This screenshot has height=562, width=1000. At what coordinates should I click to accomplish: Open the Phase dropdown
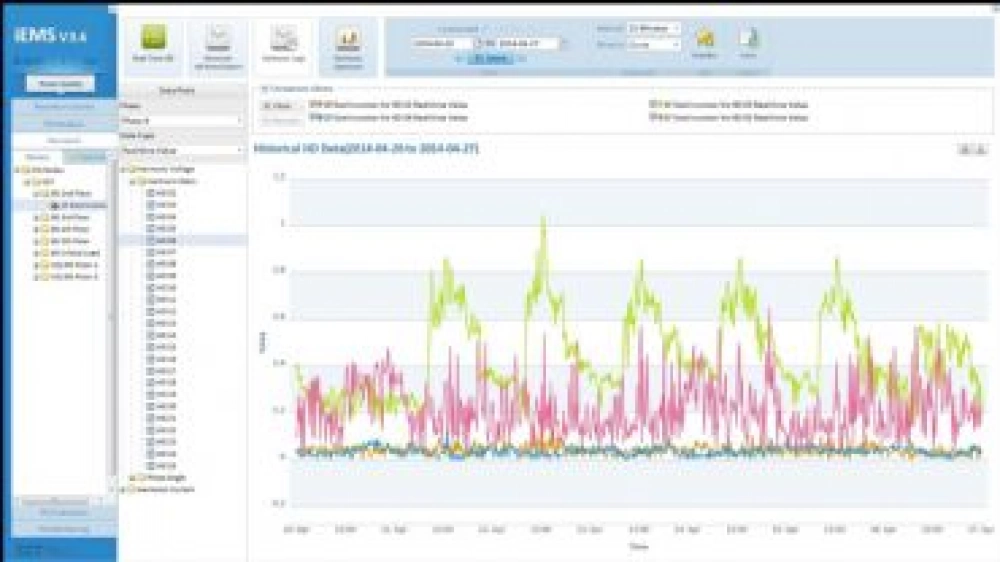[182, 120]
